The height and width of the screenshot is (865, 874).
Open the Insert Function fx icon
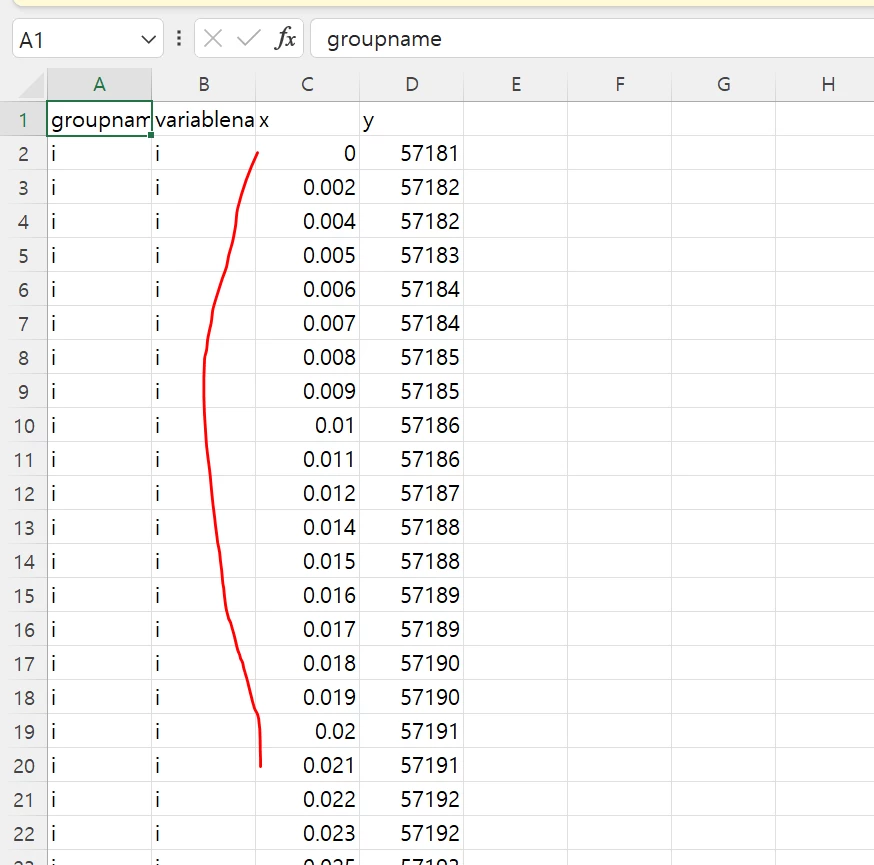point(285,38)
